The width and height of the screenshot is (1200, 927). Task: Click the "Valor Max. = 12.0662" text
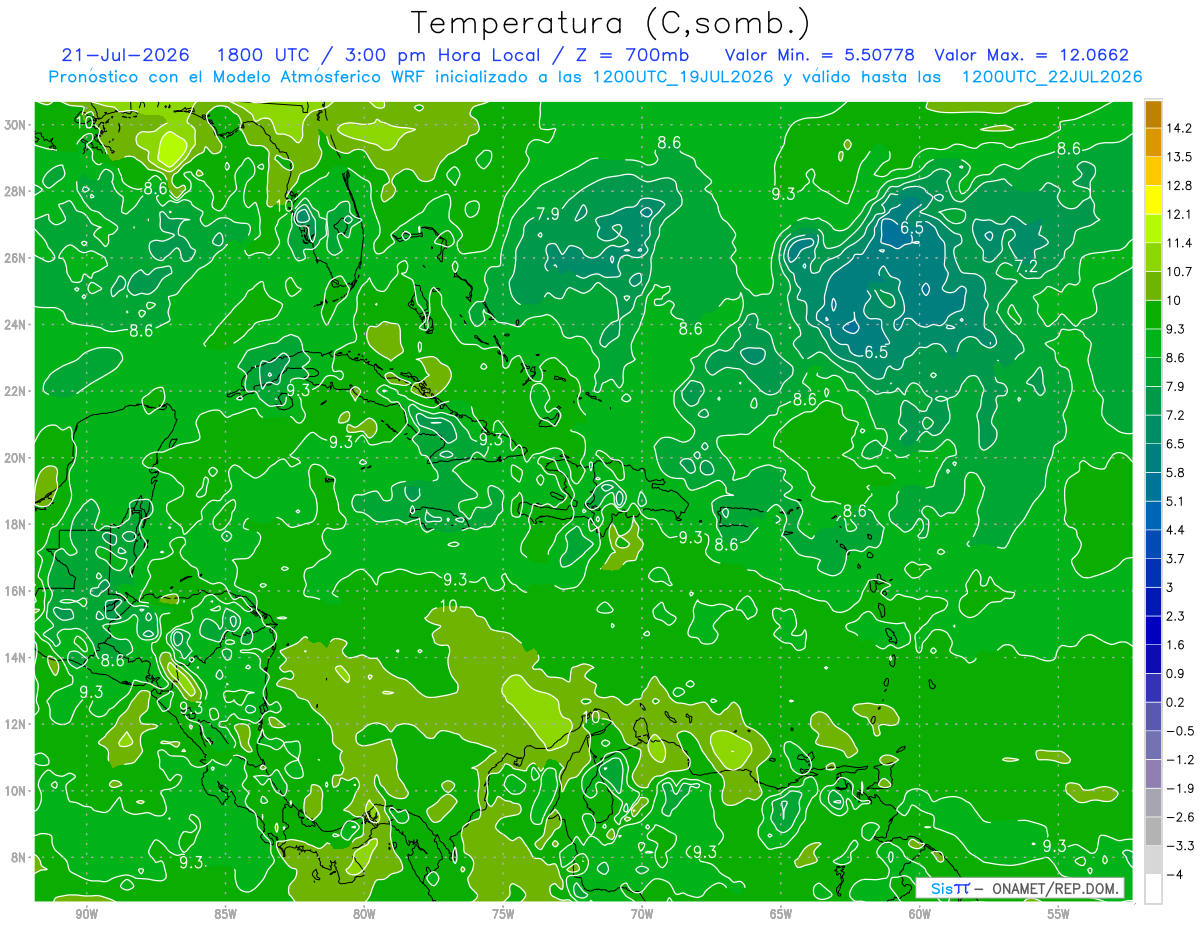pyautogui.click(x=1031, y=55)
